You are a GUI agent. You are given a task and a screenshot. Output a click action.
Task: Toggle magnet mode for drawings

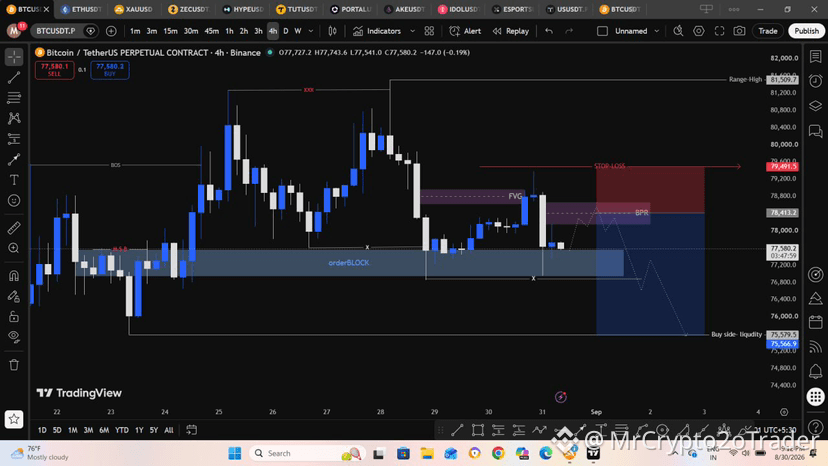(14, 275)
